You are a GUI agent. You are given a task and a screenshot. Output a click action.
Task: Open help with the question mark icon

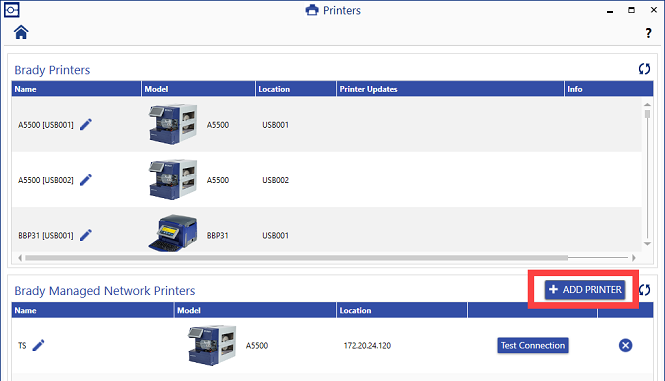(x=648, y=33)
